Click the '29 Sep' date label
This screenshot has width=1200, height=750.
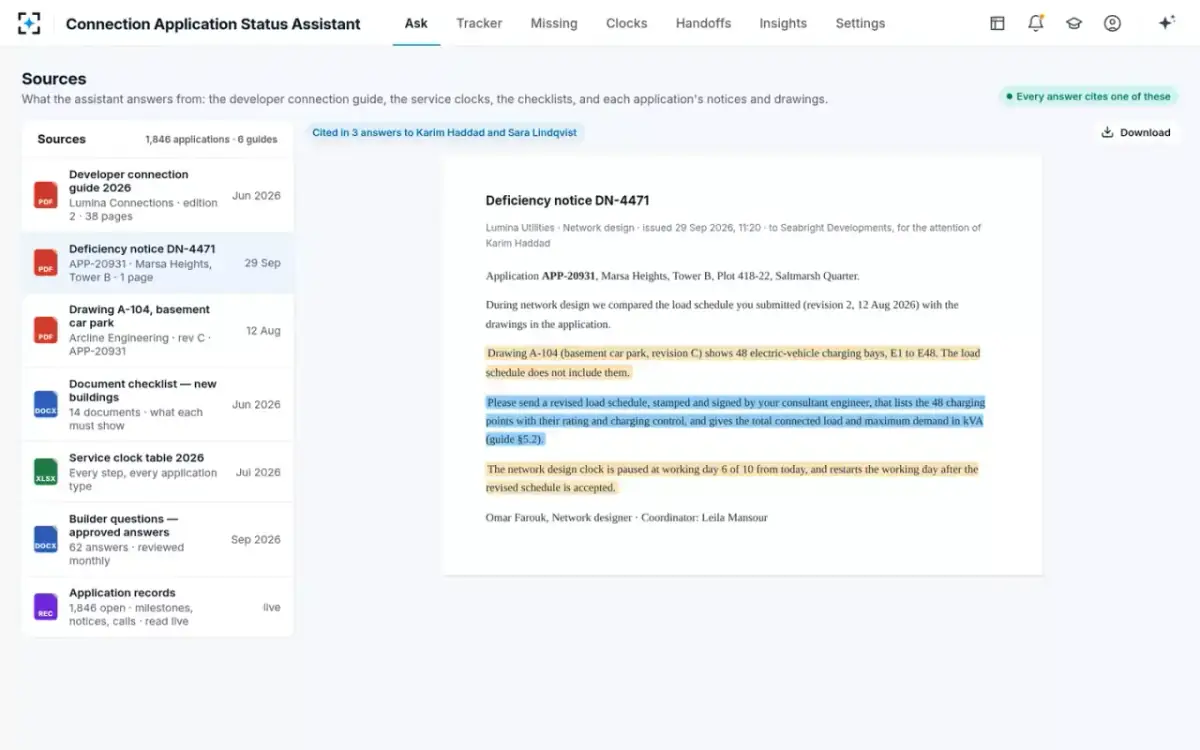(263, 263)
